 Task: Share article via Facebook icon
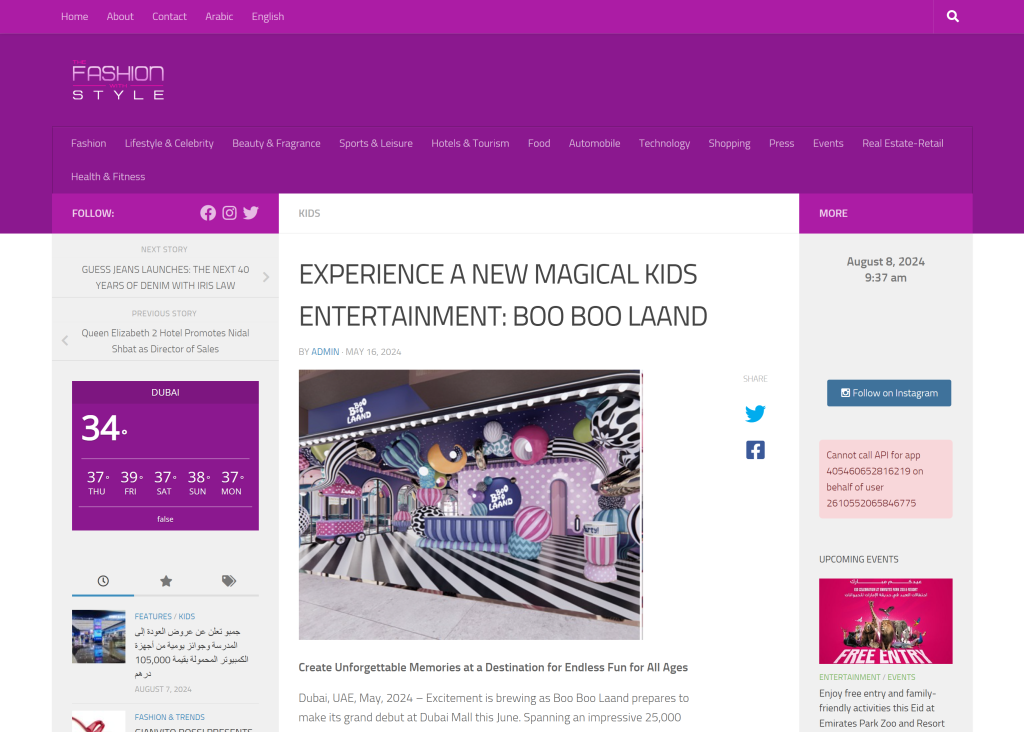pos(755,450)
